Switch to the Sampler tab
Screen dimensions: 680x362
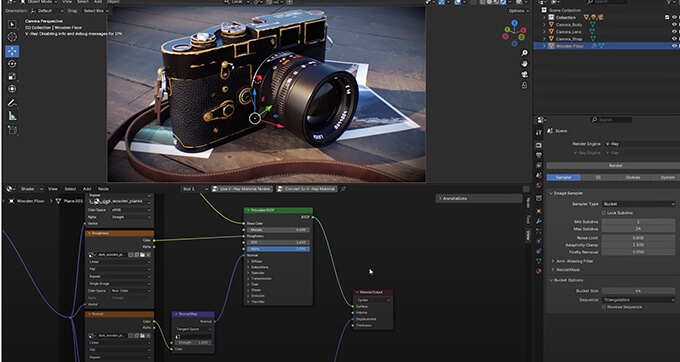pyautogui.click(x=563, y=177)
